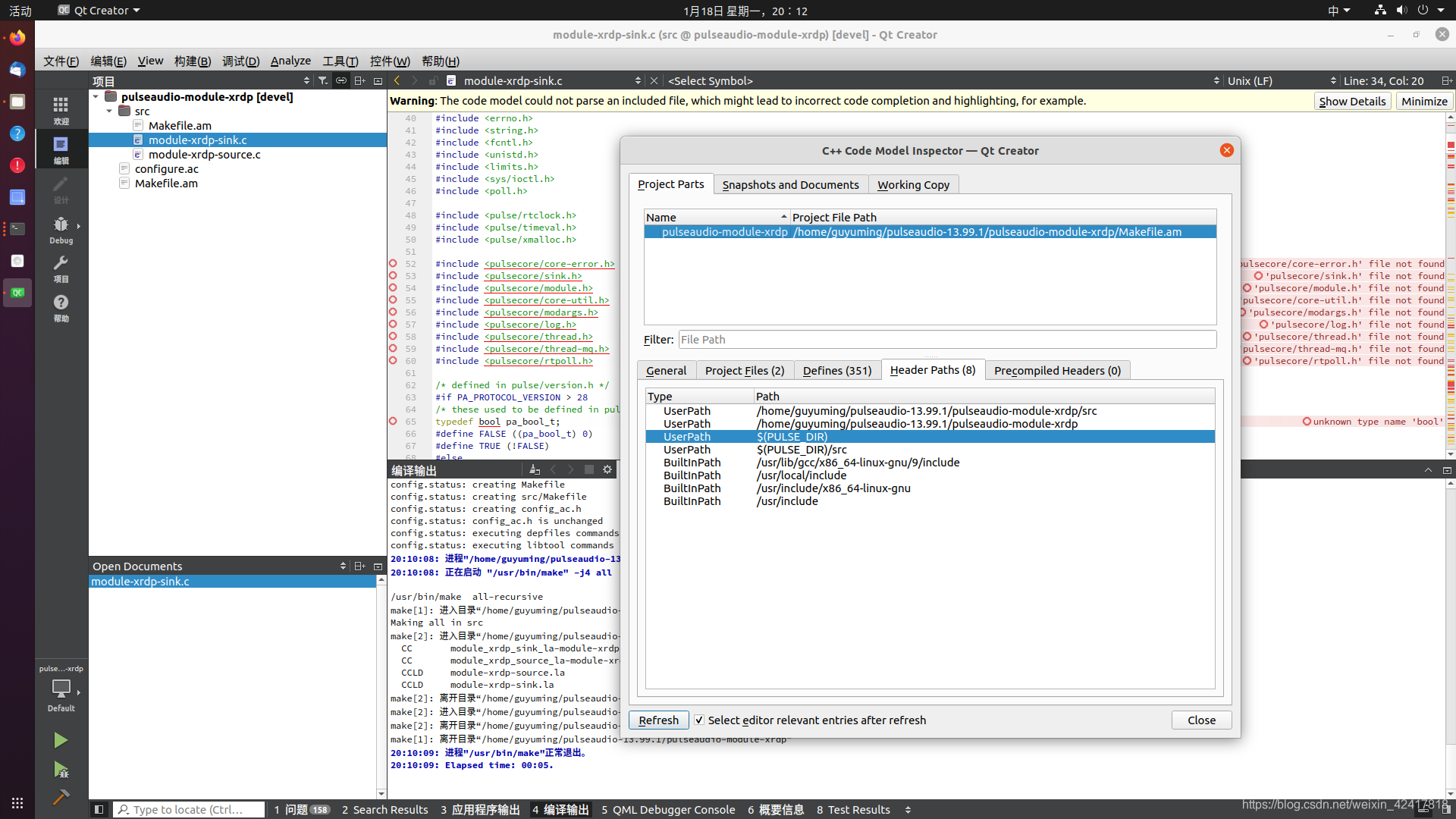Screen dimensions: 1456x819
Task: Switch to Defines (351) tab
Action: 836,371
